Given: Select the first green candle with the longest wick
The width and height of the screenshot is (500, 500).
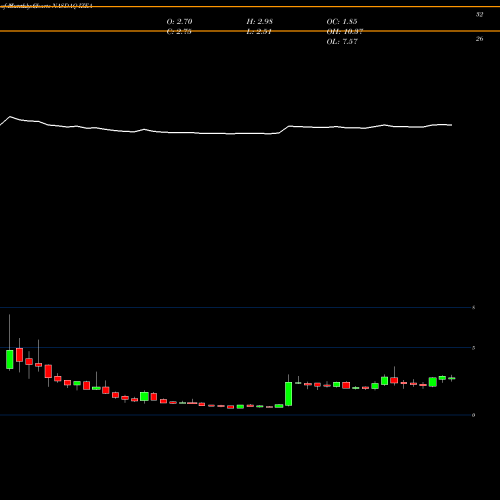Looking at the screenshot, I should 10,359.
